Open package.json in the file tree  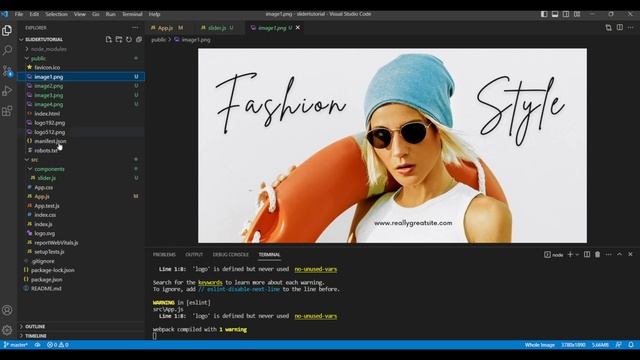tap(81, 280)
